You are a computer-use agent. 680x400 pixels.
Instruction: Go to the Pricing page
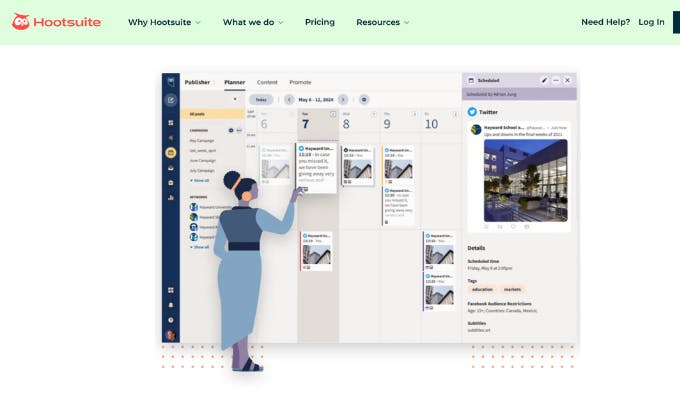pos(320,22)
